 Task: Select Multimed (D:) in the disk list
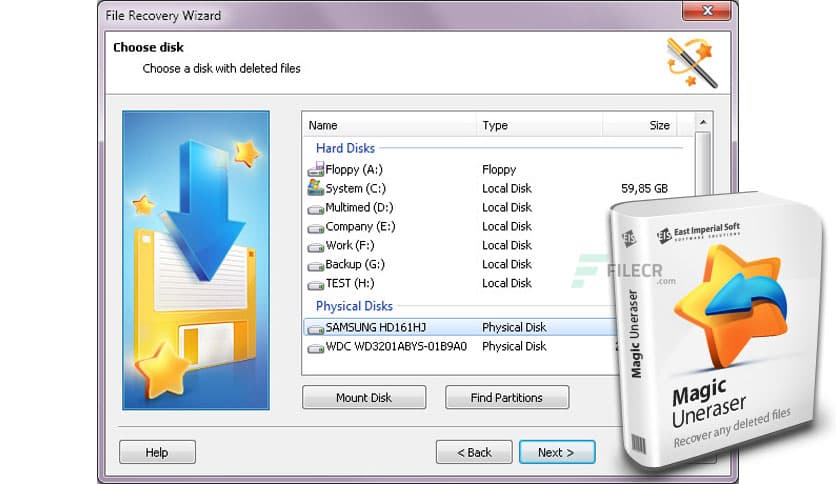point(359,207)
